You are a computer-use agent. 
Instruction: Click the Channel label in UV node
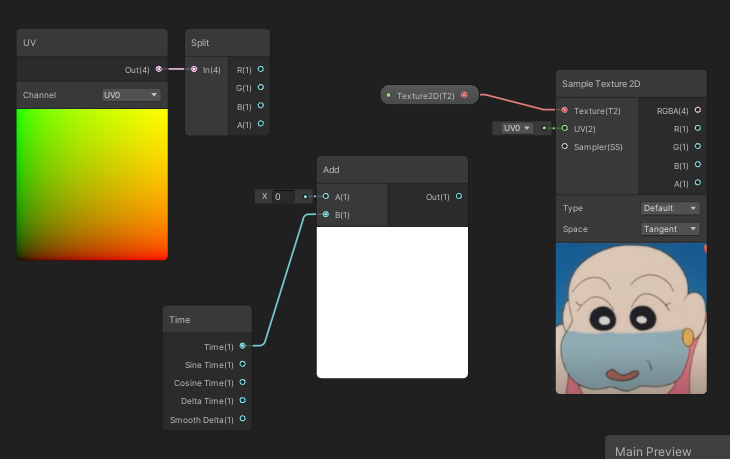pyautogui.click(x=40, y=95)
